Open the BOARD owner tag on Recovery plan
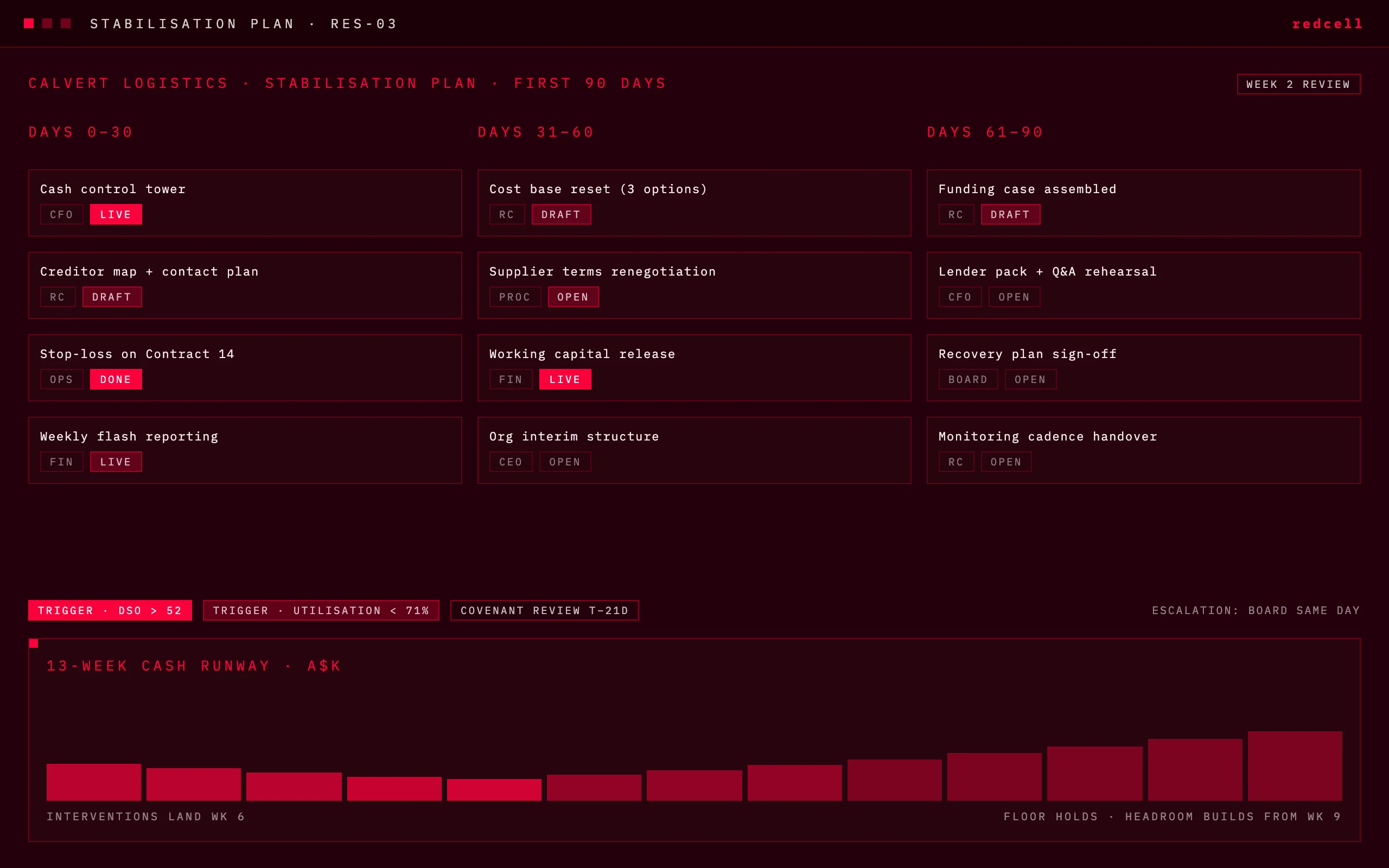 [968, 379]
